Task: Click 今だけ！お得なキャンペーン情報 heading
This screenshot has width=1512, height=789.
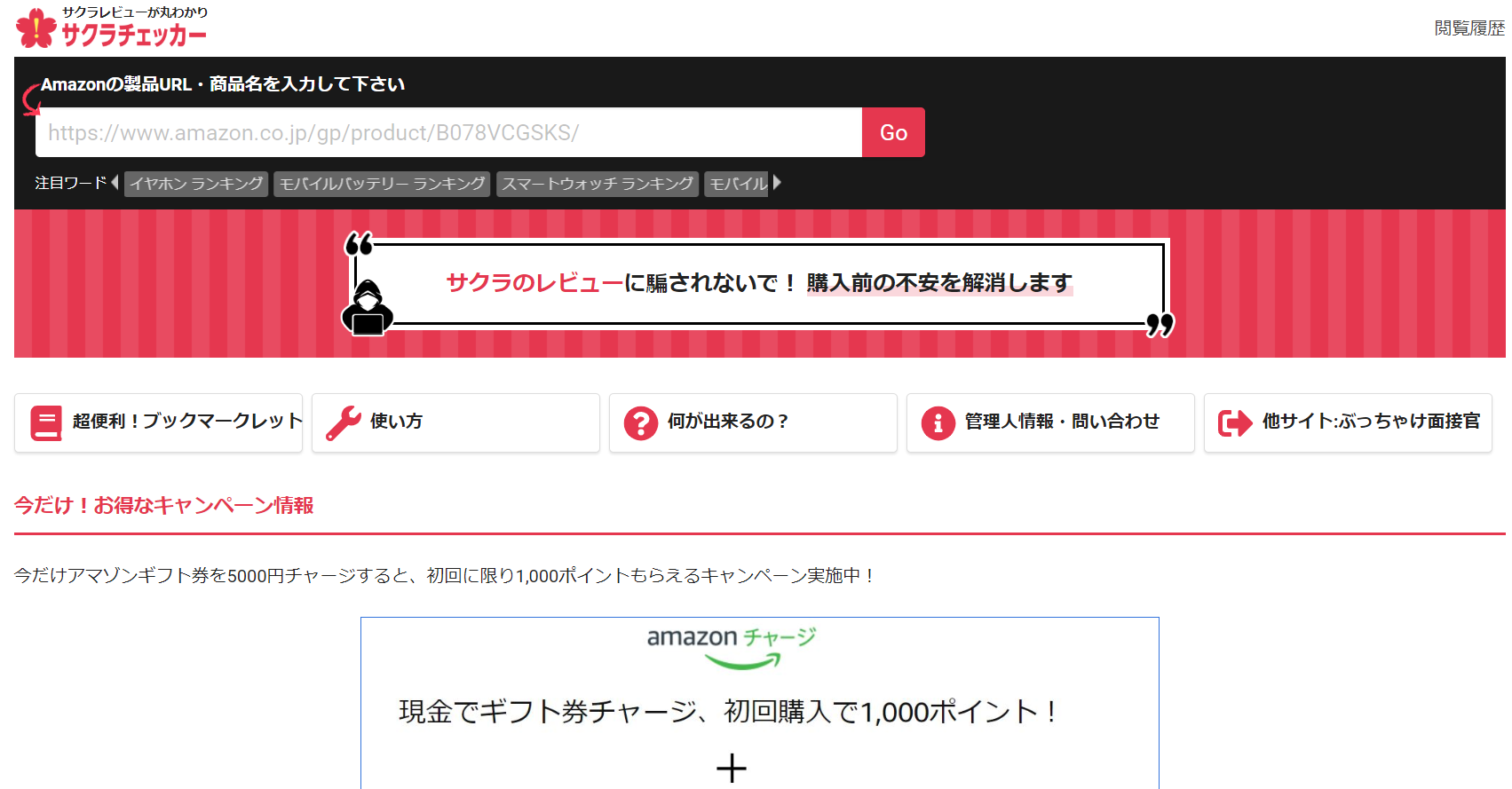Action: [164, 505]
